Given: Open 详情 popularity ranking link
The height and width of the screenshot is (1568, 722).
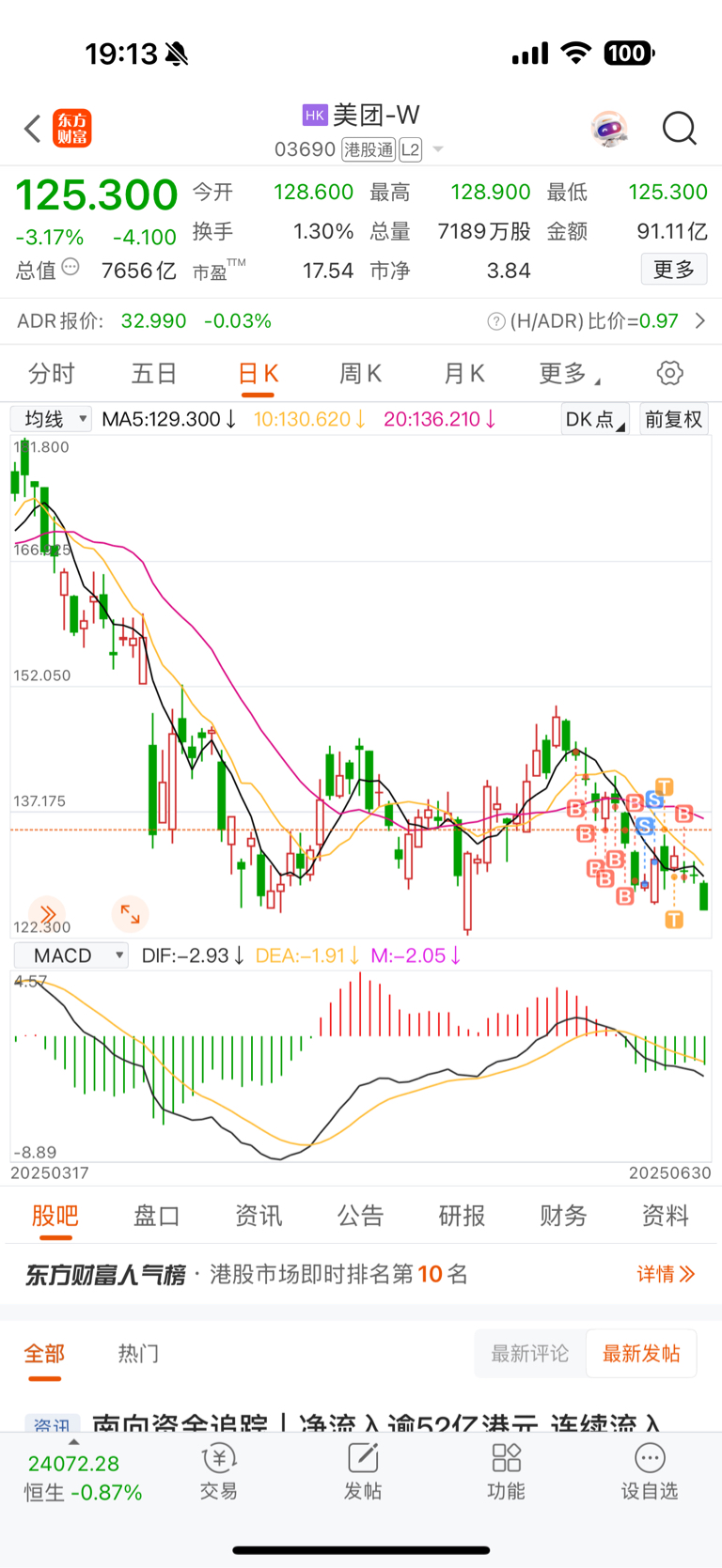Looking at the screenshot, I should pos(666,1274).
